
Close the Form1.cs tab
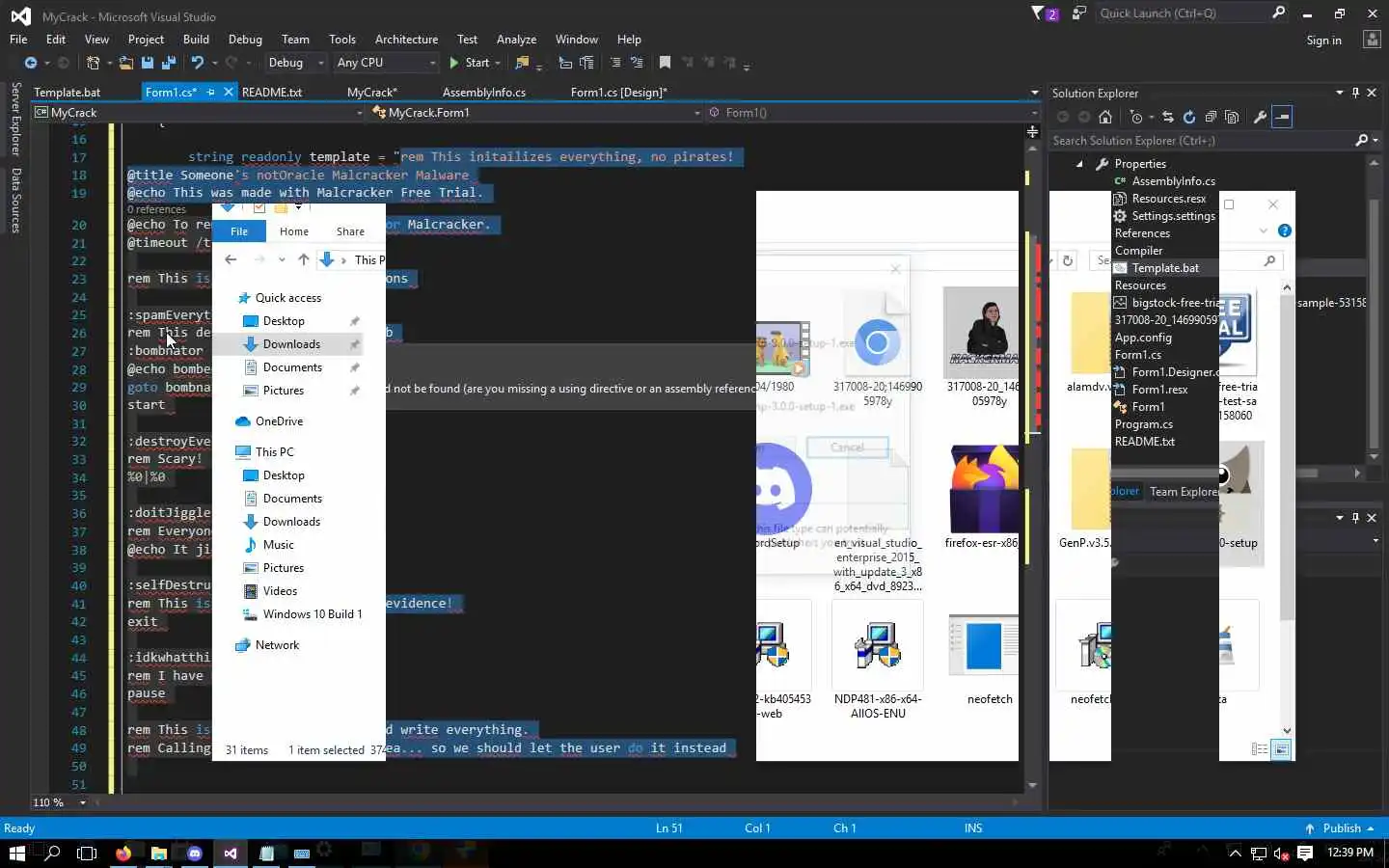tap(229, 93)
